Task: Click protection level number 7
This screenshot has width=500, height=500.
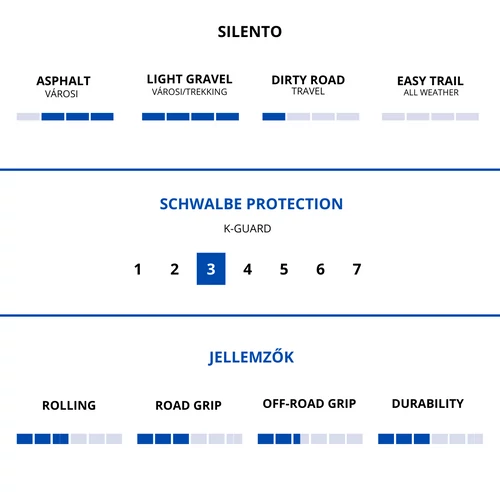Action: click(x=357, y=269)
